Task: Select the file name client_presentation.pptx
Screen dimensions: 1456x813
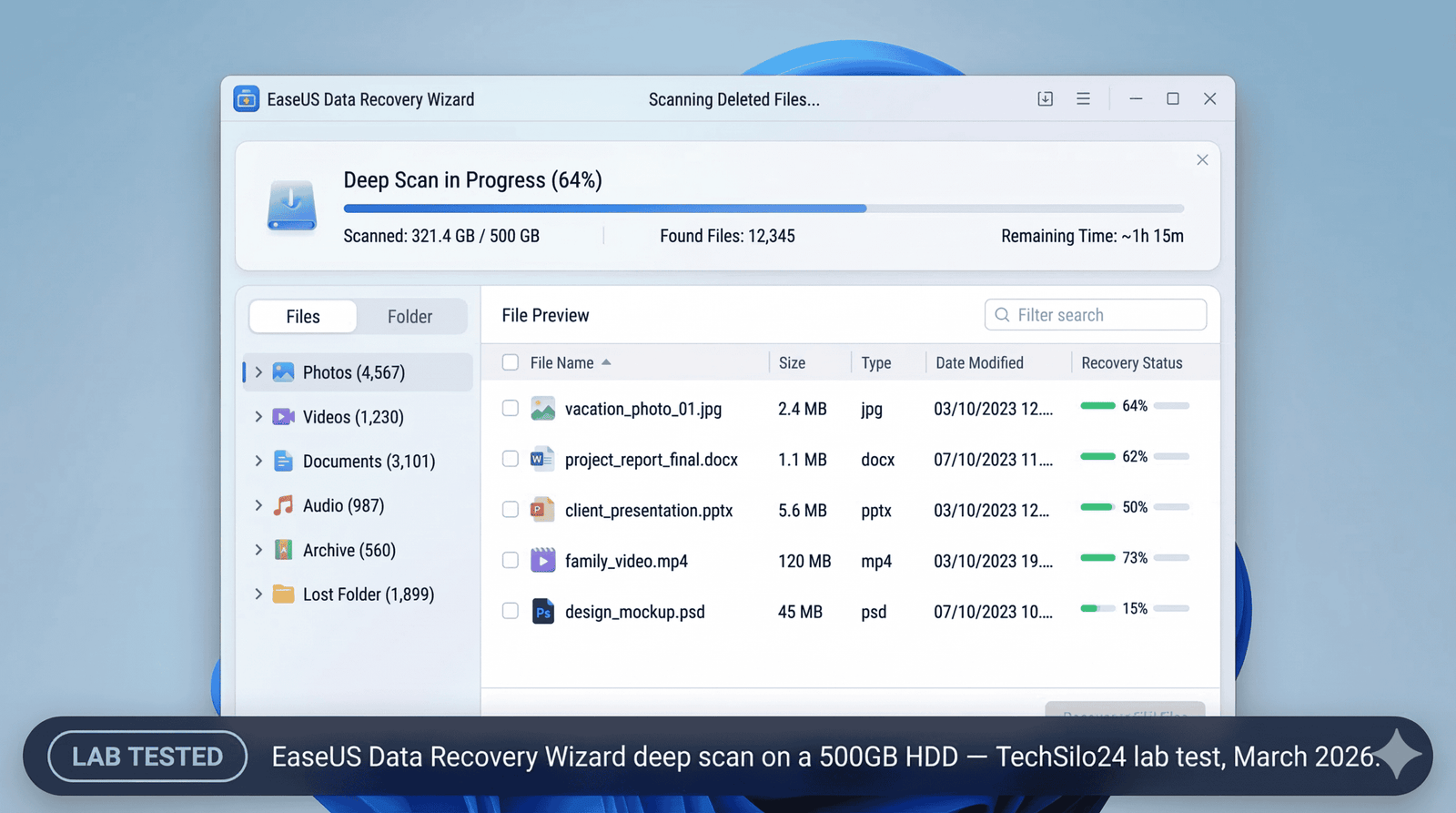Action: [x=649, y=511]
